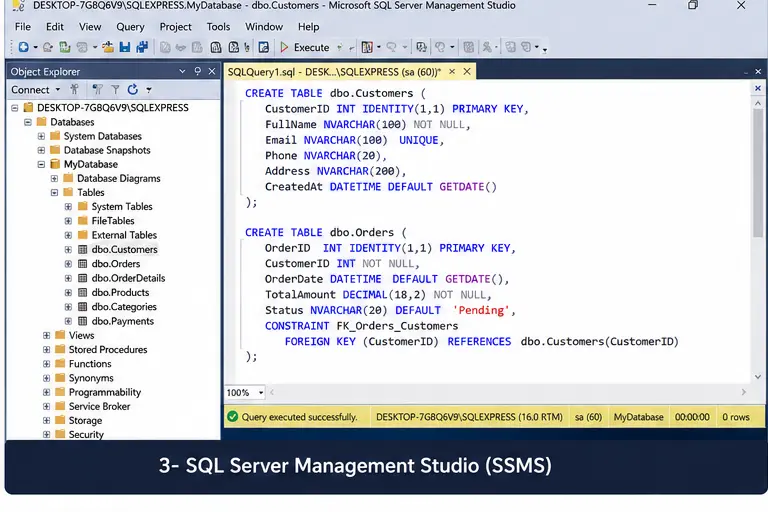Click the editor scrollbar up arrow

click(x=758, y=103)
